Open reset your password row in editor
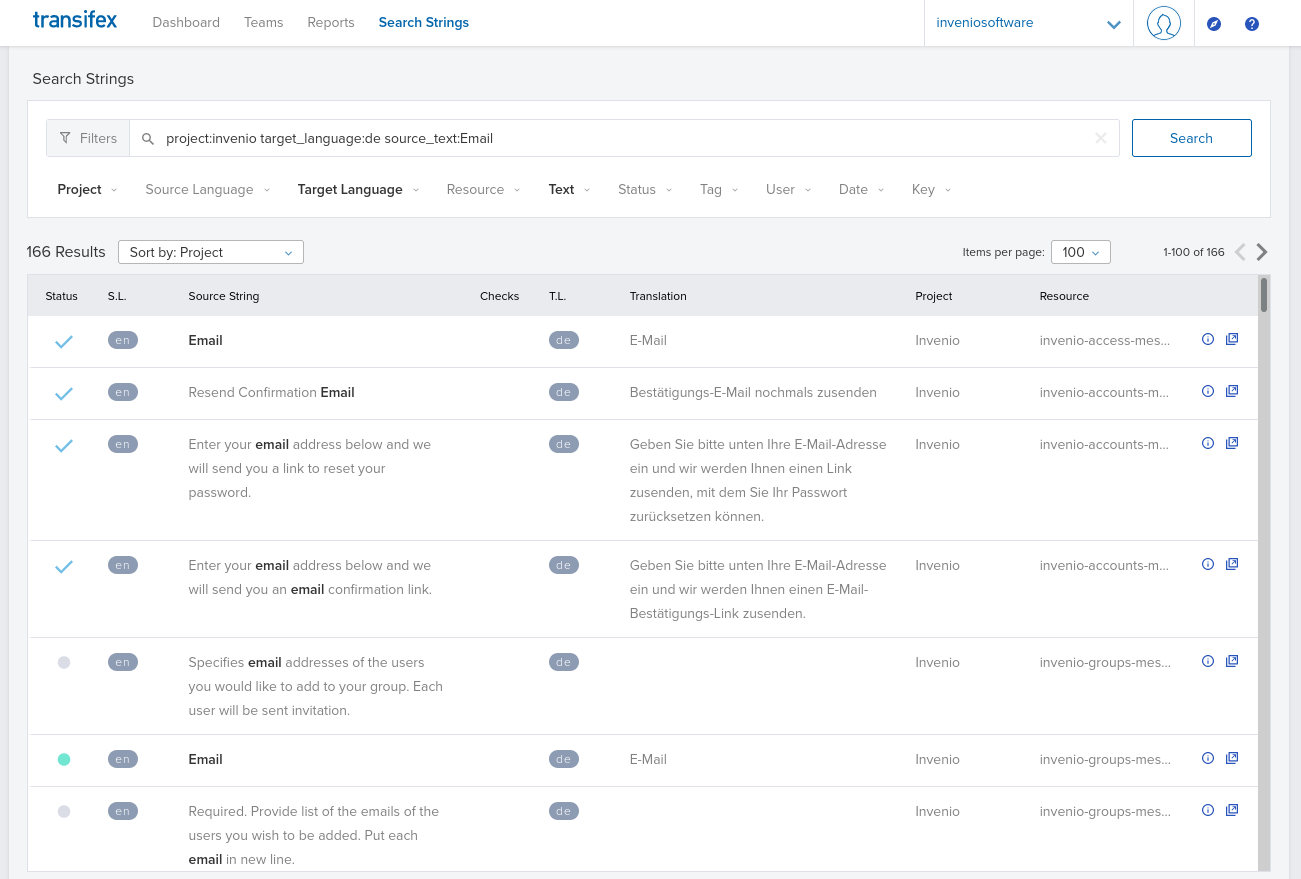Image resolution: width=1301 pixels, height=879 pixels. 1232,443
